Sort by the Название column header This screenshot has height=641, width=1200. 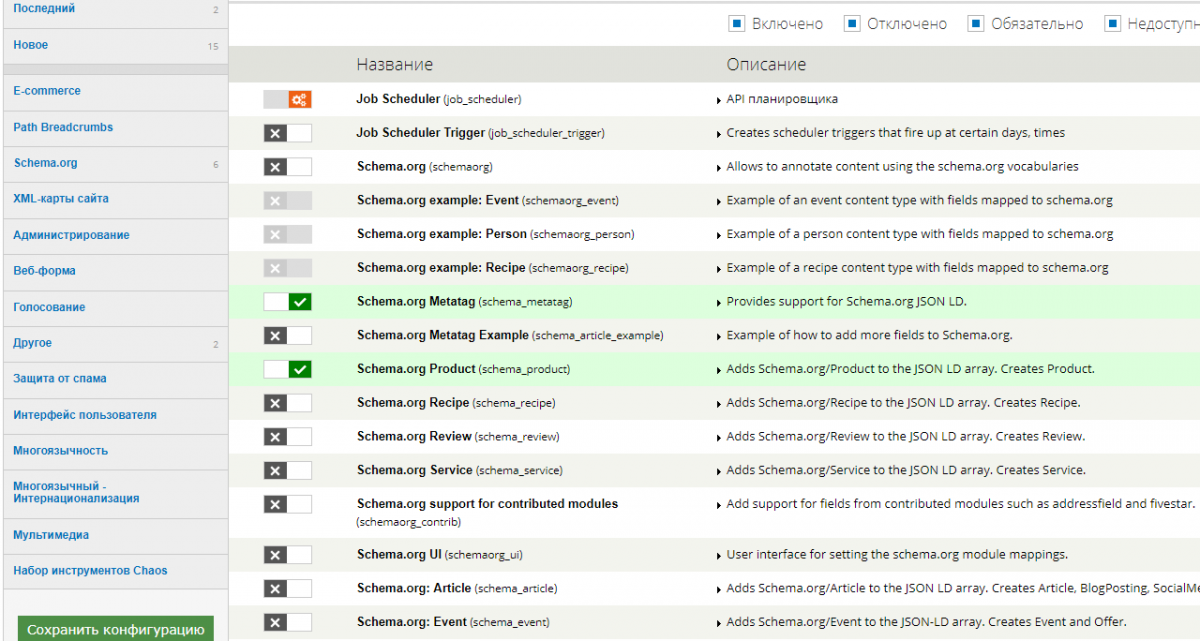point(394,65)
